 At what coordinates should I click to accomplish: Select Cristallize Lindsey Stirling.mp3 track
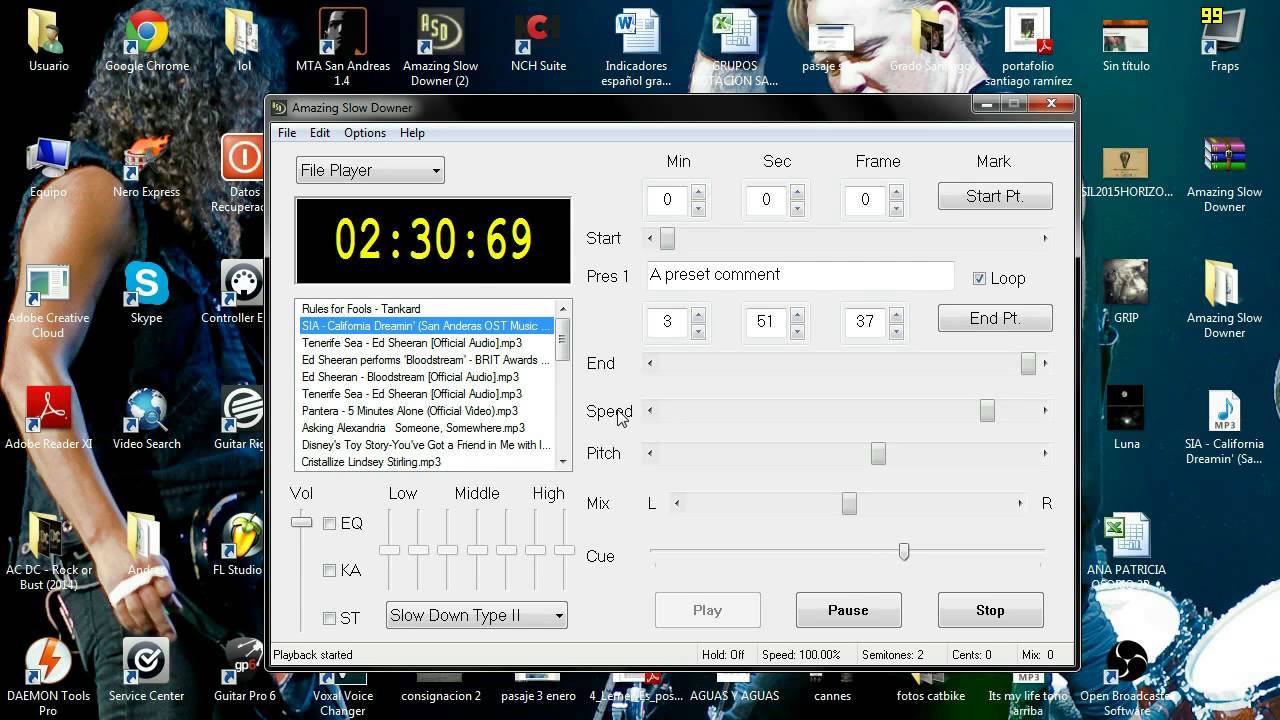tap(426, 462)
